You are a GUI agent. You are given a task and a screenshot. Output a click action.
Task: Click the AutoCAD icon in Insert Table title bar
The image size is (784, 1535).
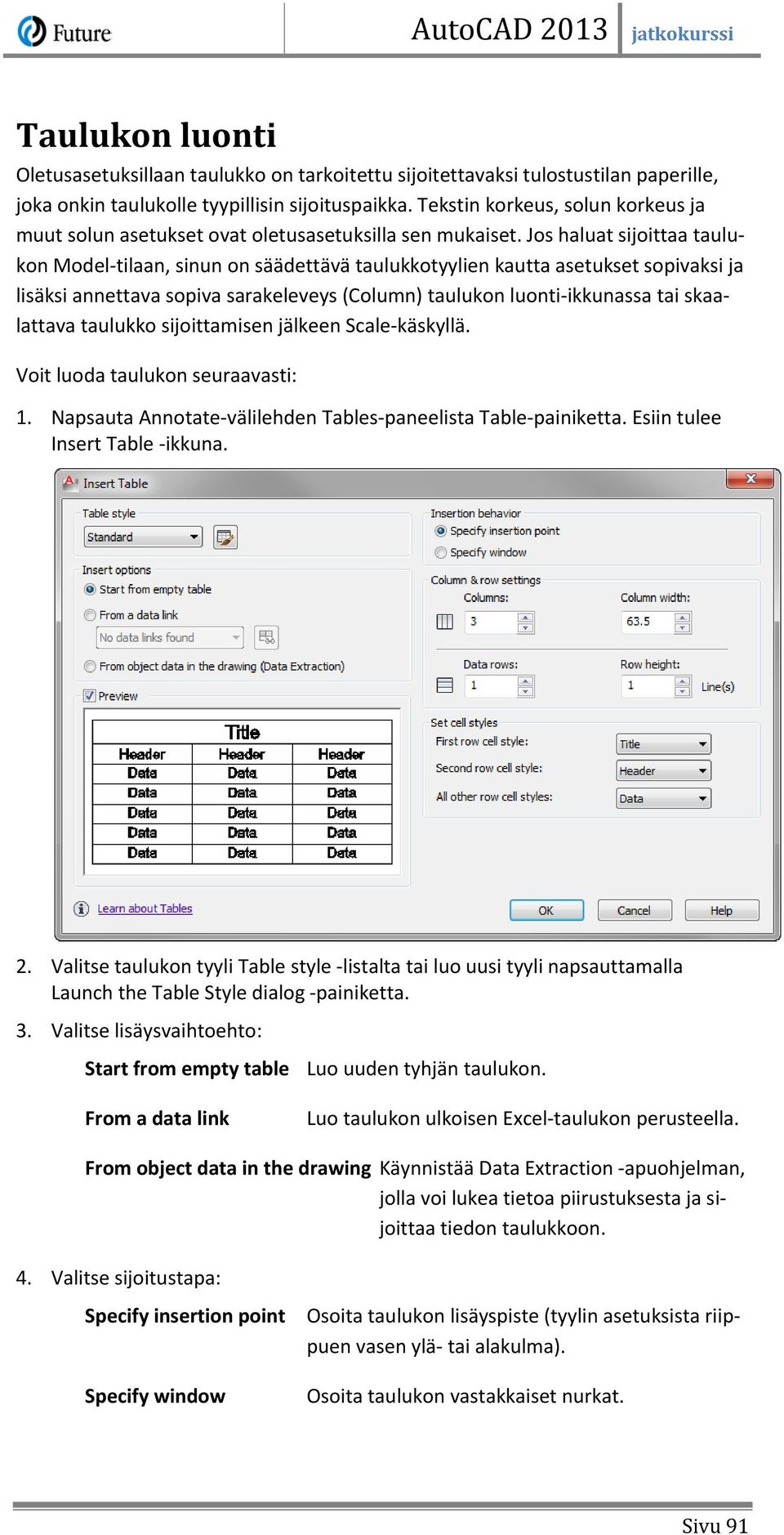(71, 483)
